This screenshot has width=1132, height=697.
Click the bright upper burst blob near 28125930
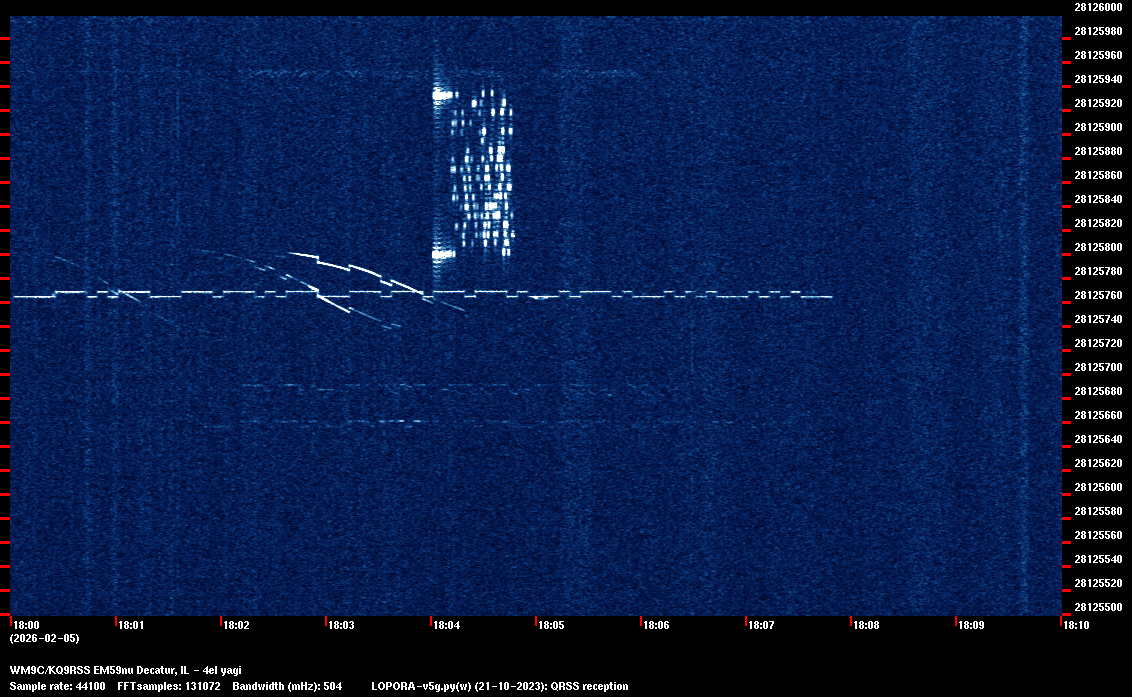pyautogui.click(x=443, y=94)
